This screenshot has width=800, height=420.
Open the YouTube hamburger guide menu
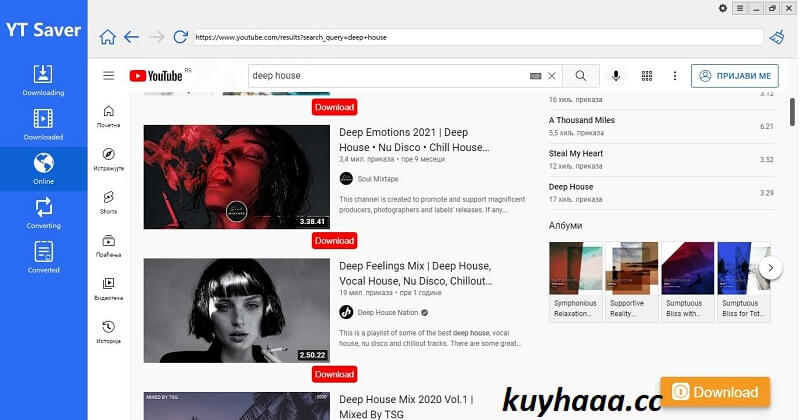[x=109, y=76]
